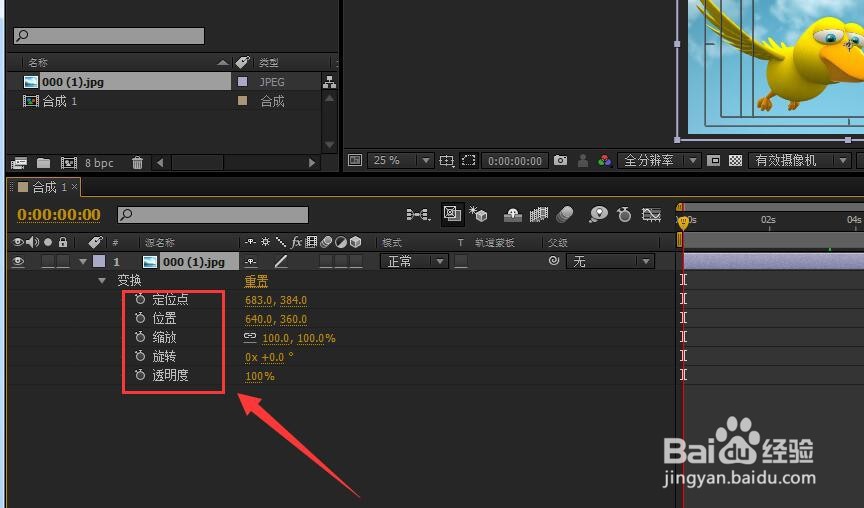Click the show snapshot person icon
Screen dimensions: 864x508
click(x=582, y=160)
